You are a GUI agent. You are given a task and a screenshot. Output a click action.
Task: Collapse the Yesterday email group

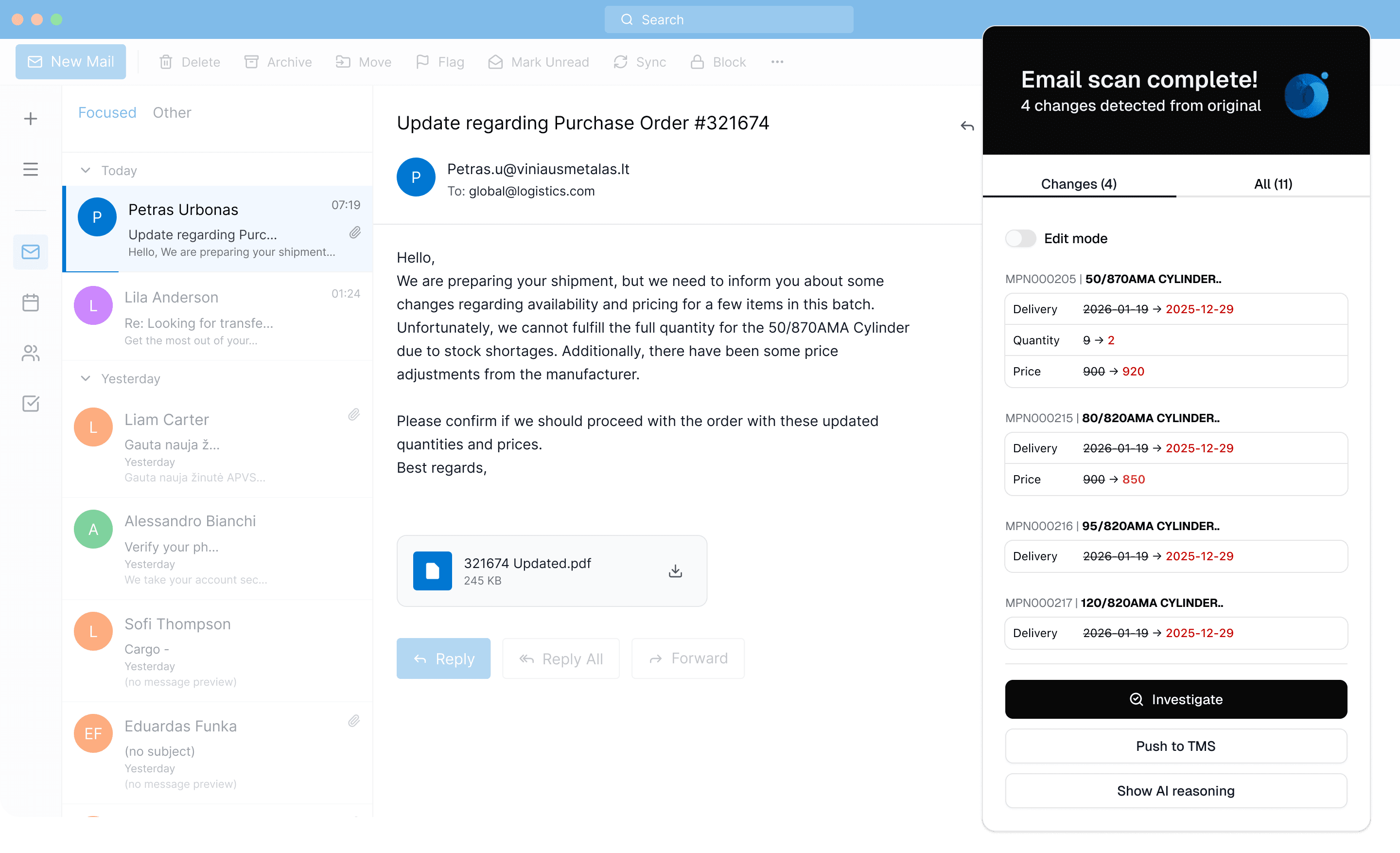coord(86,378)
